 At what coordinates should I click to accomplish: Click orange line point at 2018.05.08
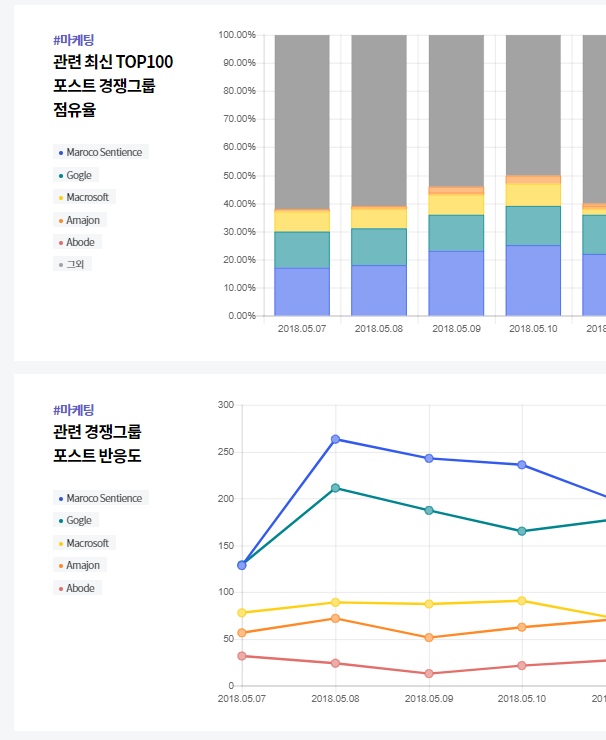tap(336, 618)
